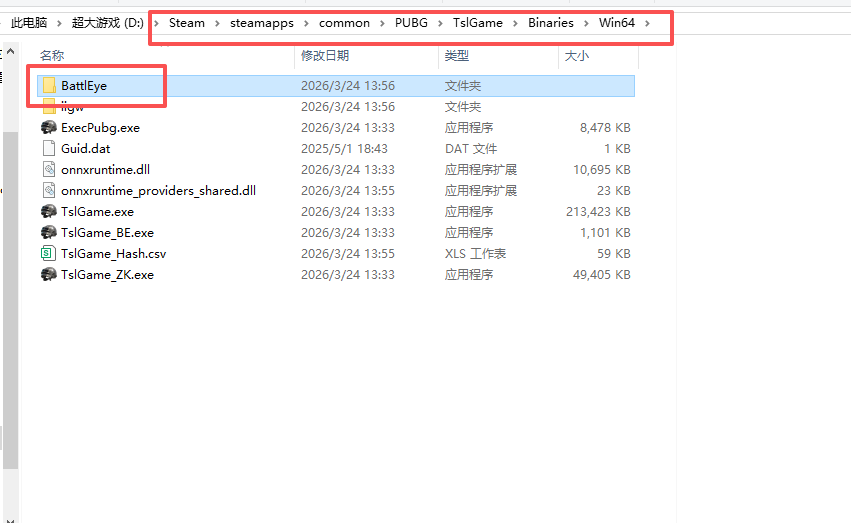Select the ExecPubg.exe application icon
The image size is (851, 523).
(x=49, y=128)
